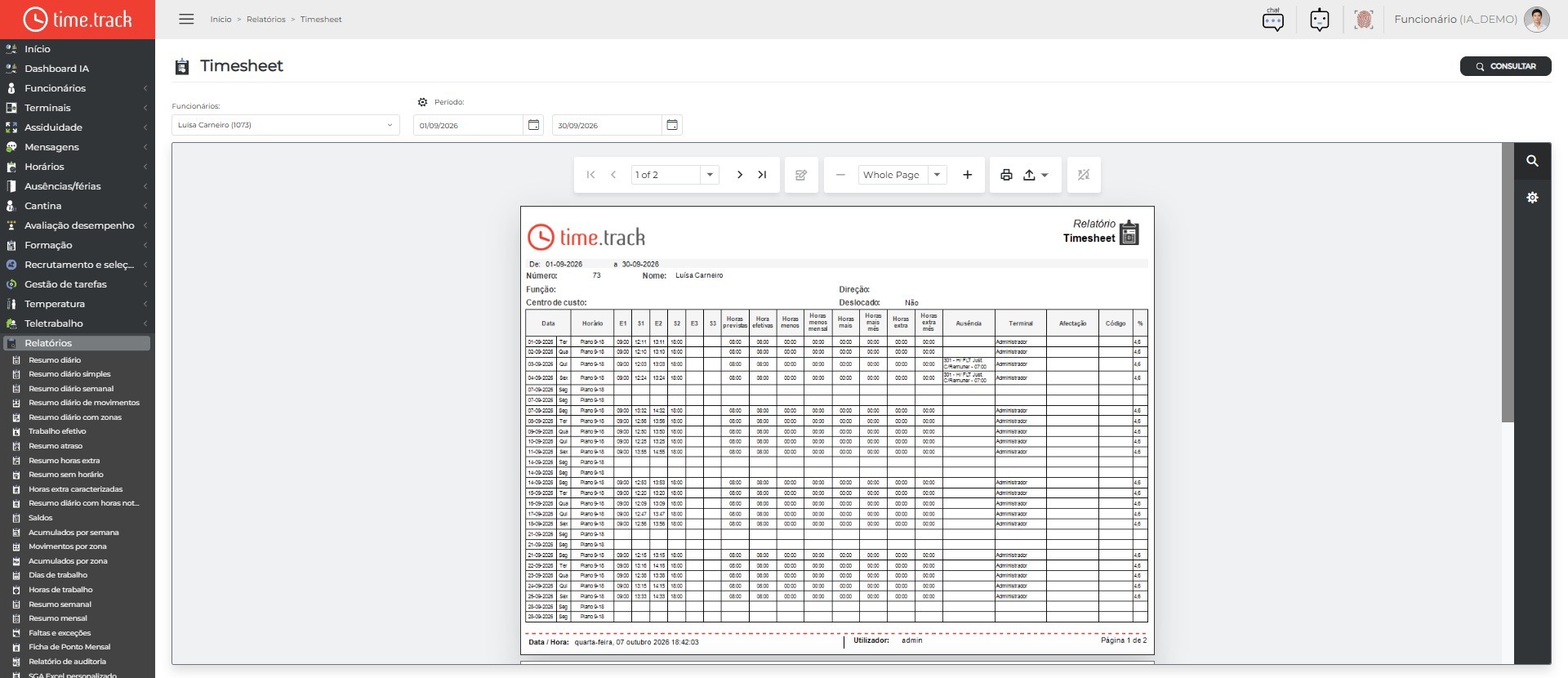Open the Saldos report link

point(40,518)
